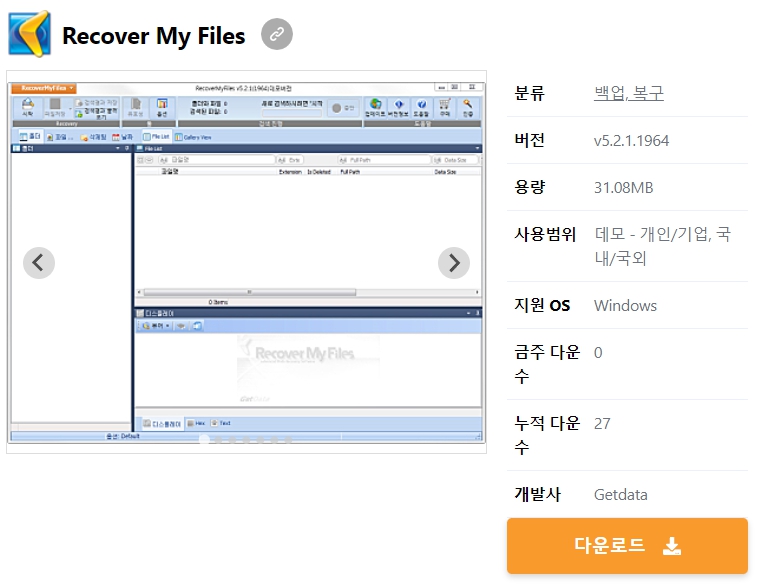This screenshot has width=758, height=585.
Task: Show the previous screenshot in the carousel
Action: tap(39, 263)
